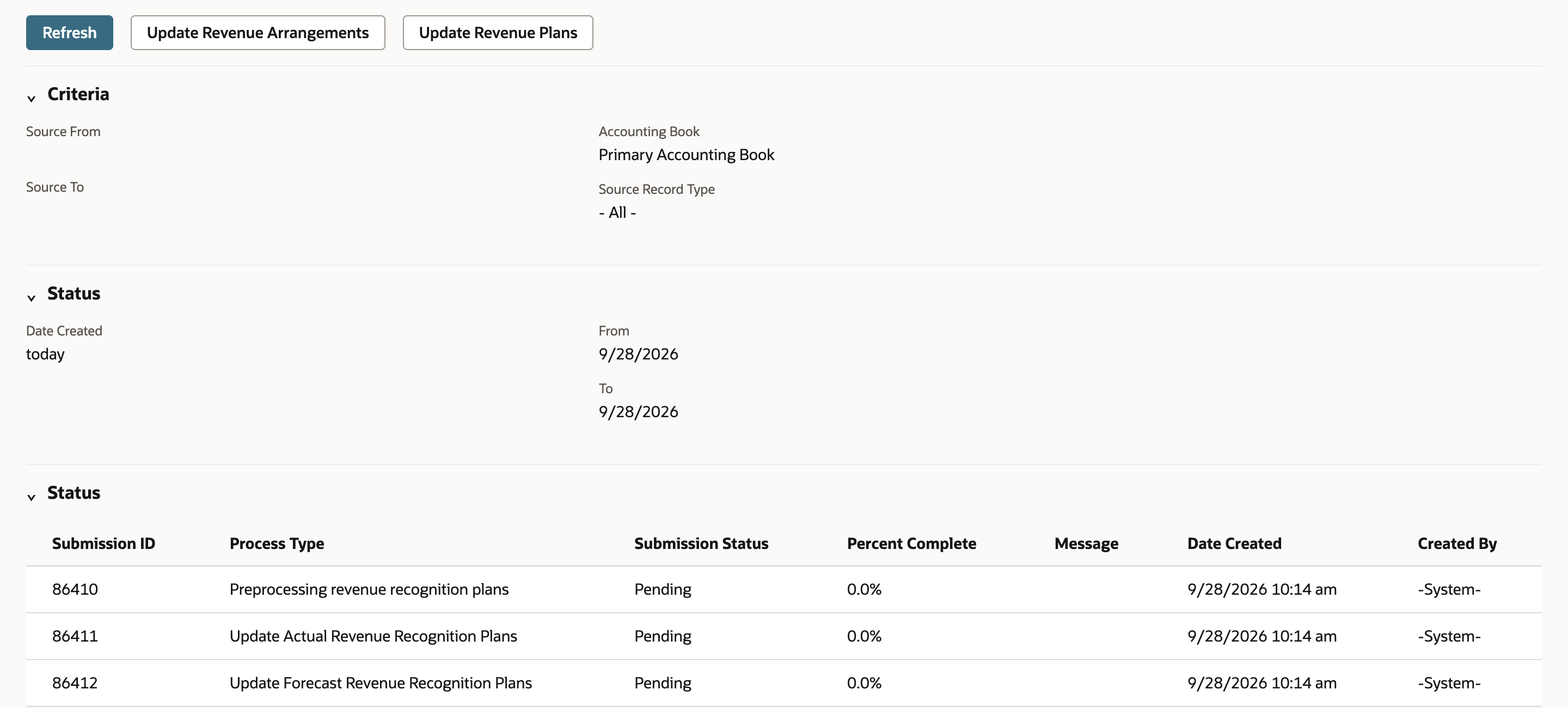Screen dimensions: 1568x708
Task: Click the Submission Status column header
Action: pos(701,543)
